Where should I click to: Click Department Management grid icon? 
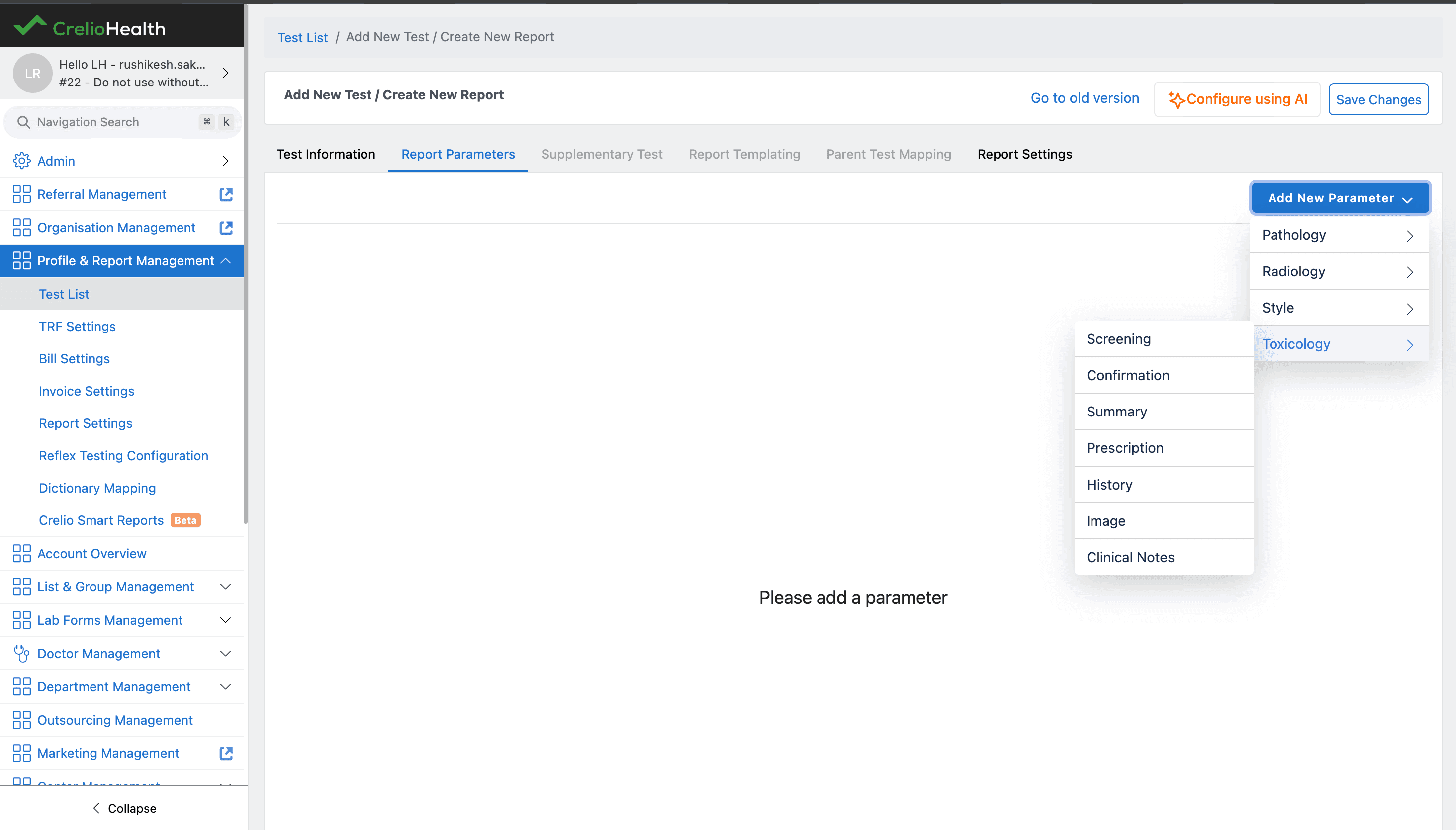click(x=22, y=687)
